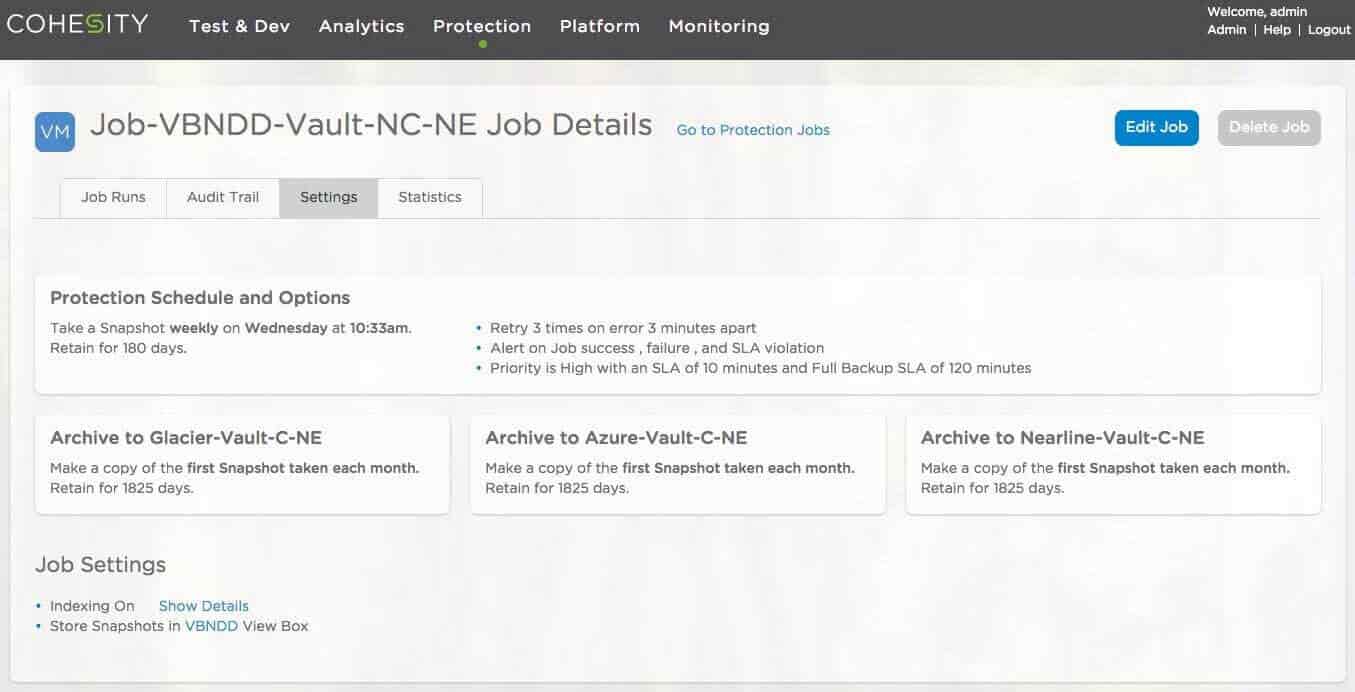The height and width of the screenshot is (692, 1355).
Task: Select the Settings tab
Action: tap(328, 197)
